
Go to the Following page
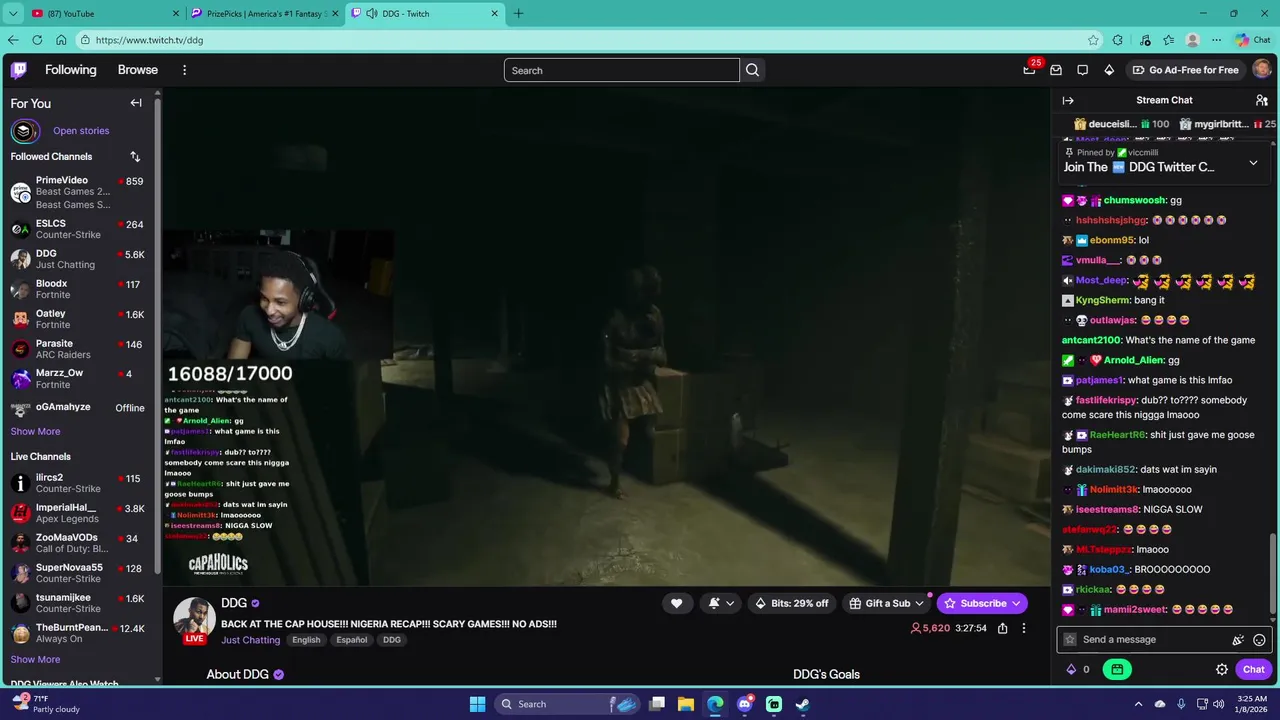coord(71,70)
